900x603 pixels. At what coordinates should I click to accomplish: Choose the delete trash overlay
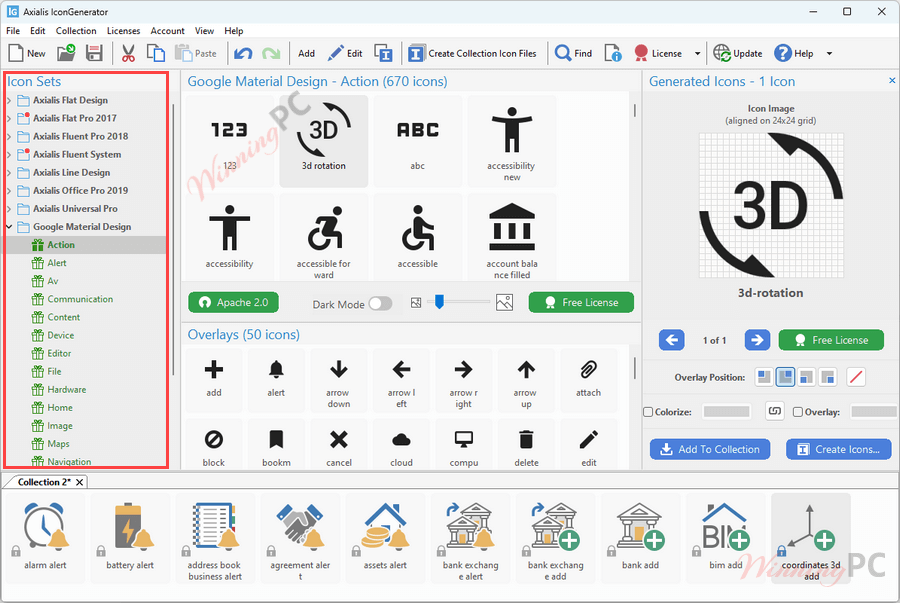pos(526,445)
